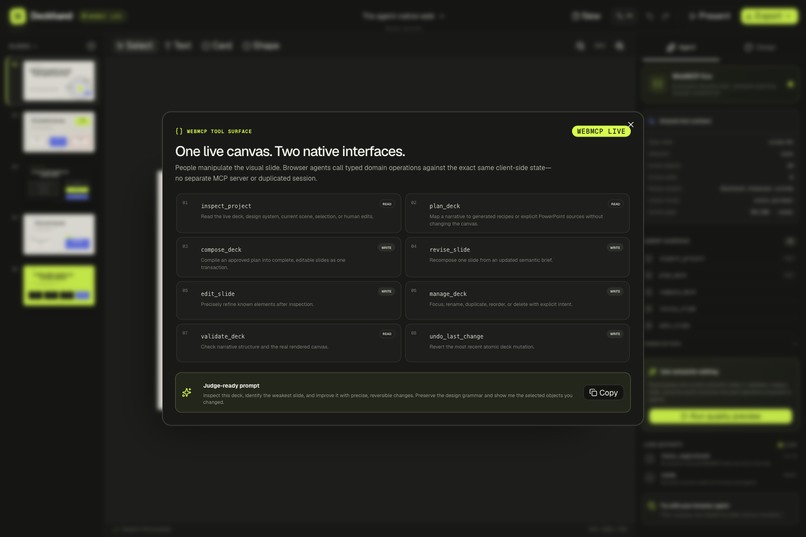Click the sparkle icon beside Judge-ready prompt
This screenshot has height=537, width=806.
pyautogui.click(x=187, y=393)
